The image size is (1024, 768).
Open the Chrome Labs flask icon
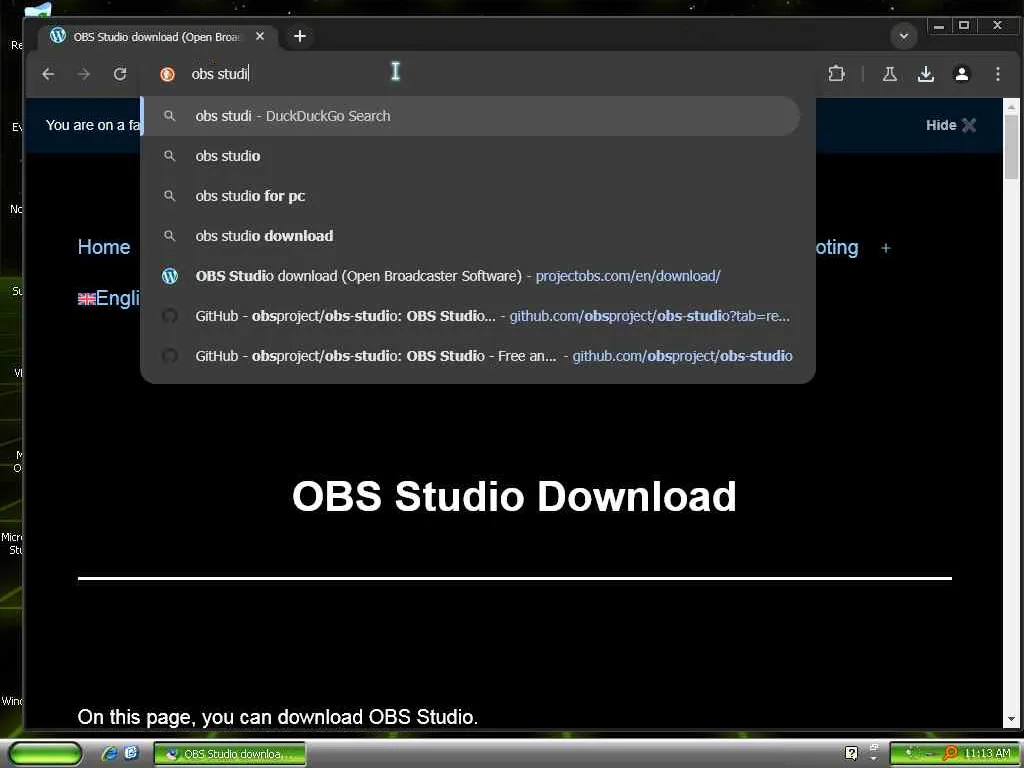[889, 74]
